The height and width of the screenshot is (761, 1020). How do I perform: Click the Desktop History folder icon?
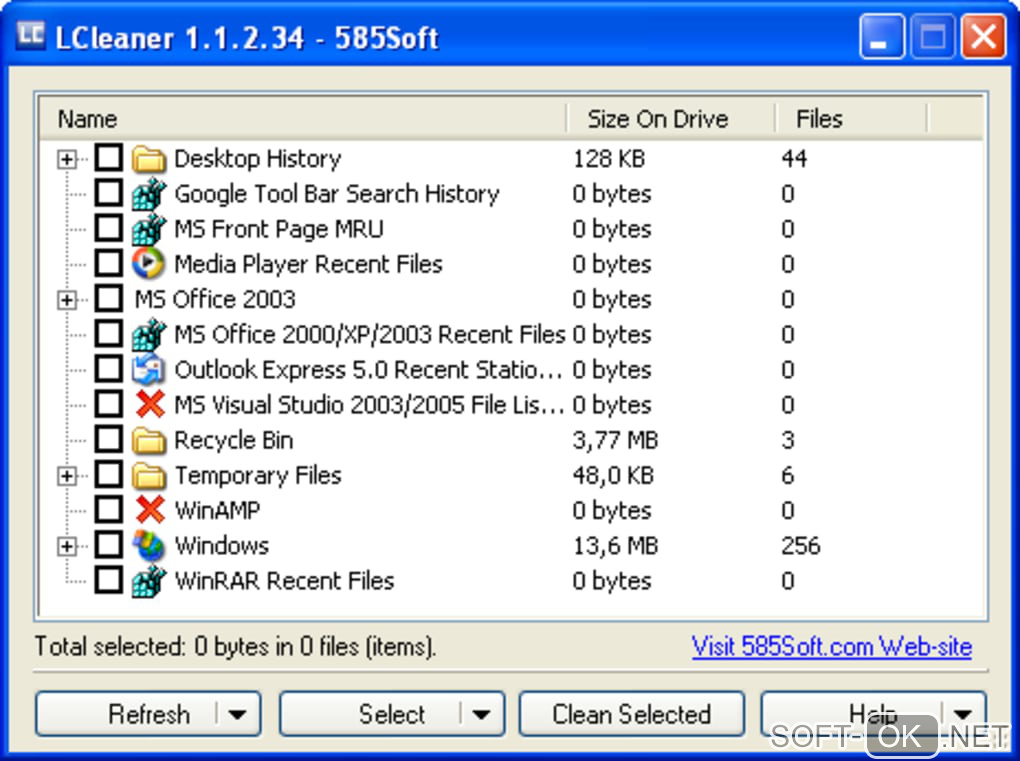pyautogui.click(x=149, y=159)
